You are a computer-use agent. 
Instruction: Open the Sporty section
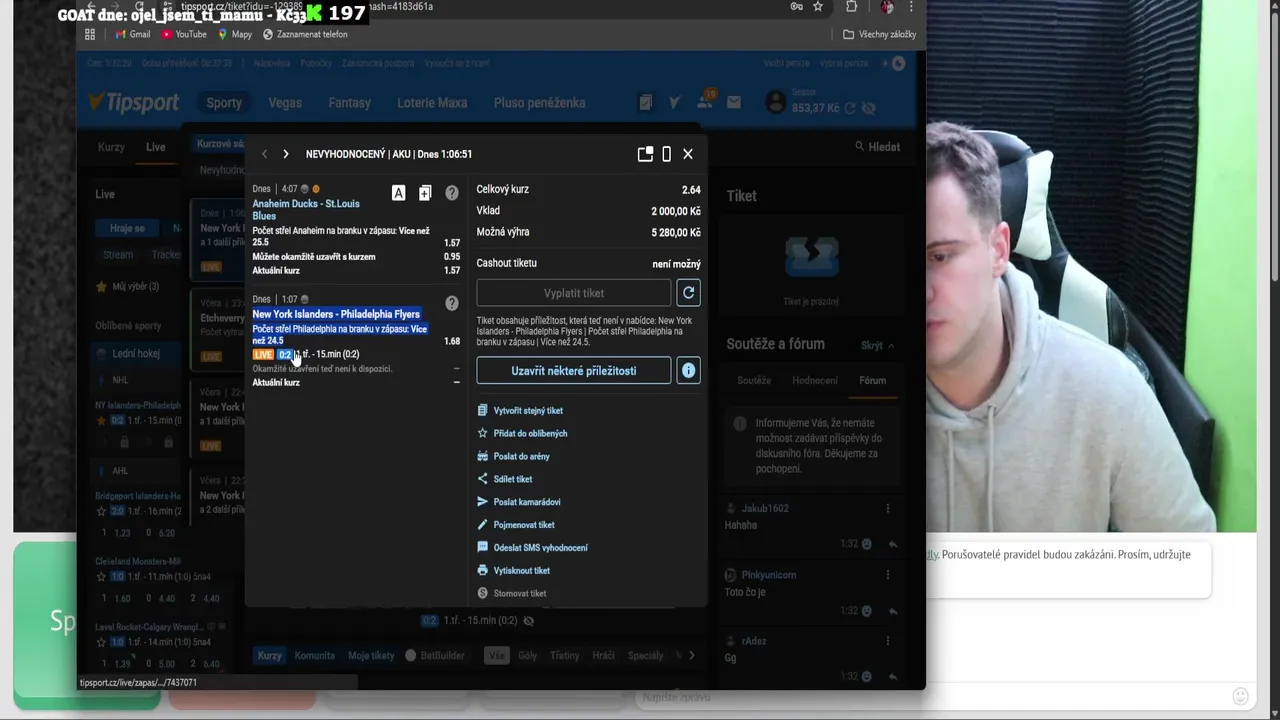point(224,103)
